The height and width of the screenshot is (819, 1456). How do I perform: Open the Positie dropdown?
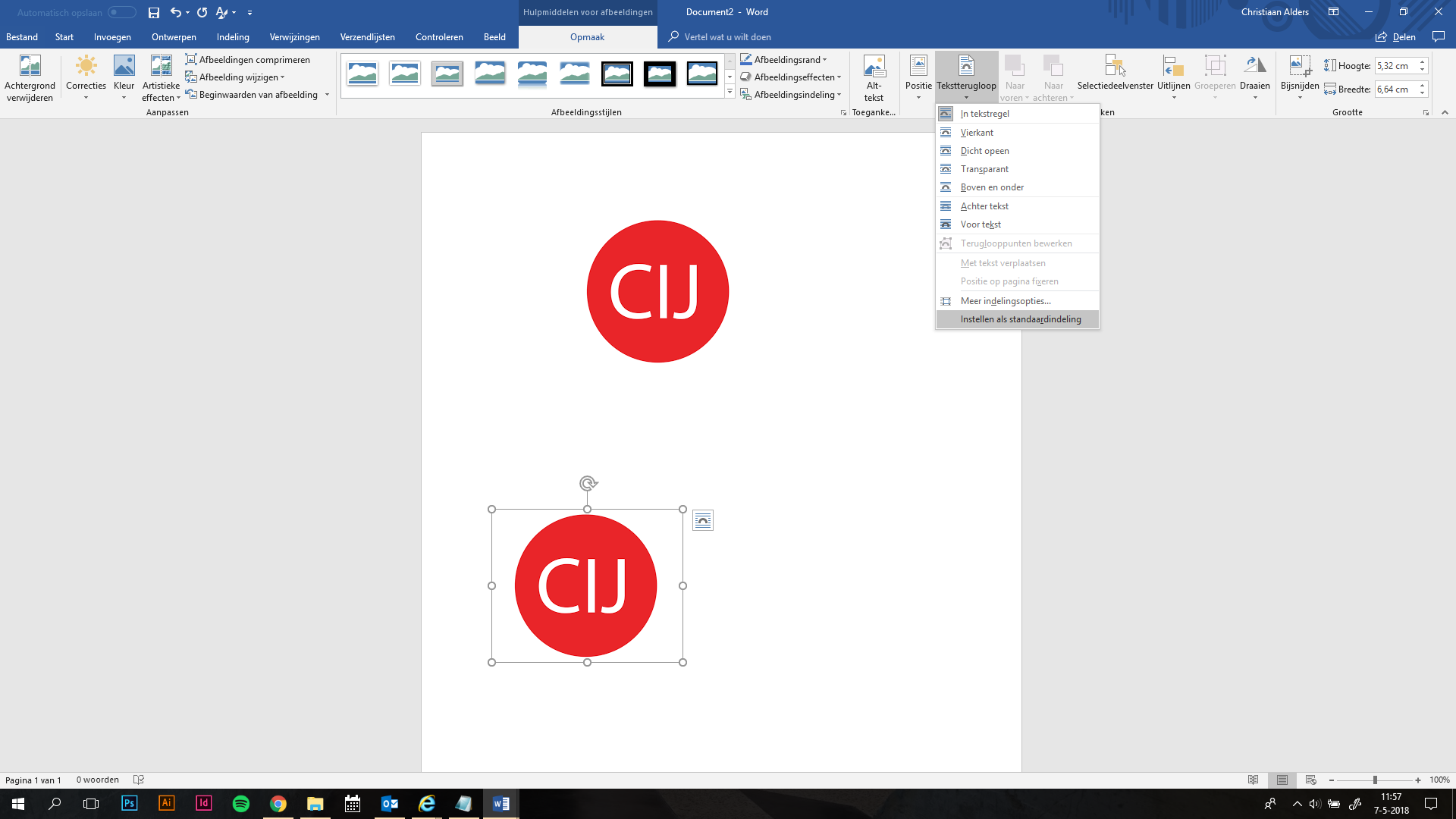point(918,76)
